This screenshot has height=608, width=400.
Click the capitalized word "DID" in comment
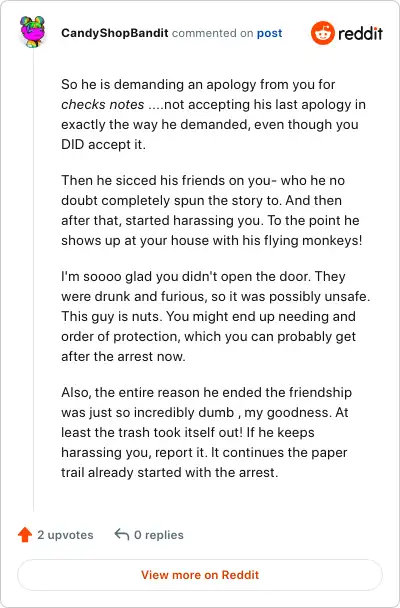(73, 145)
